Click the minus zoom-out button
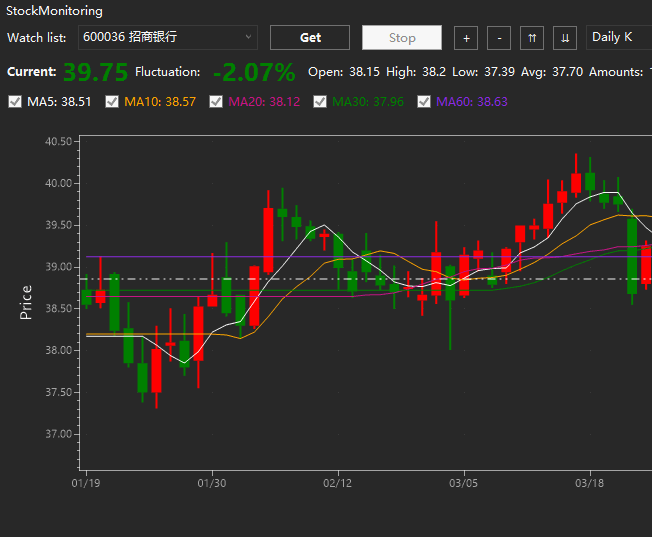 [x=499, y=38]
